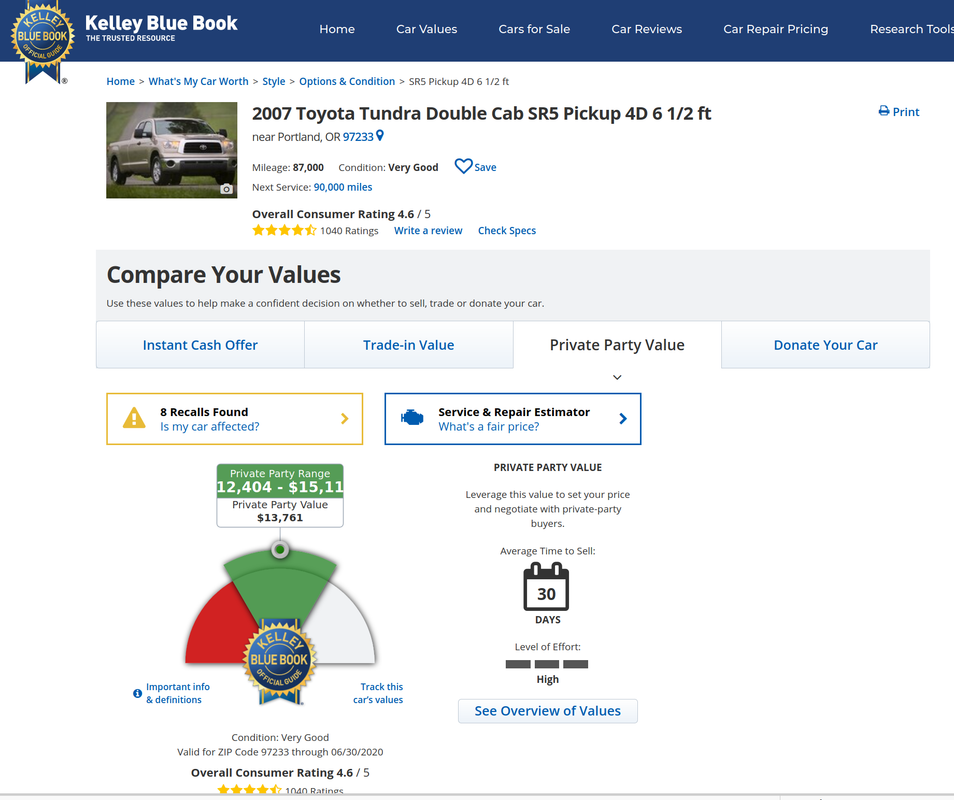Click the 97233 ZIP code link
954x800 pixels.
click(358, 137)
